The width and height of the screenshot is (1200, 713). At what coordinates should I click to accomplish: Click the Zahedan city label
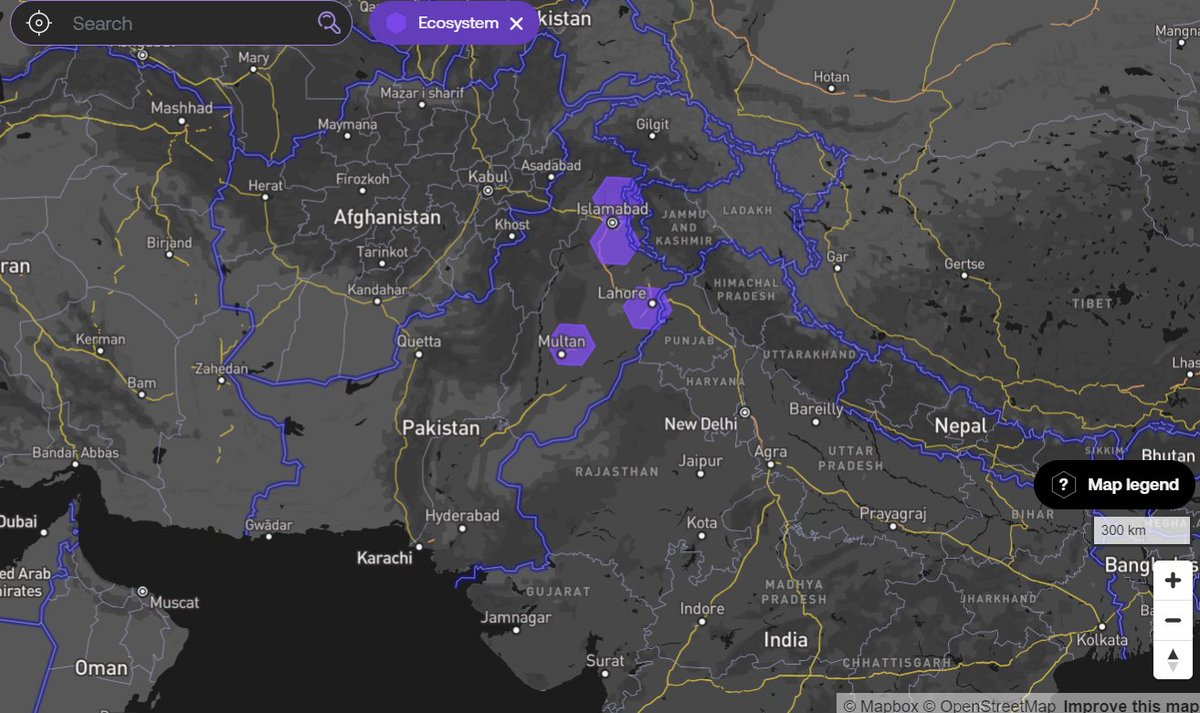(x=222, y=369)
